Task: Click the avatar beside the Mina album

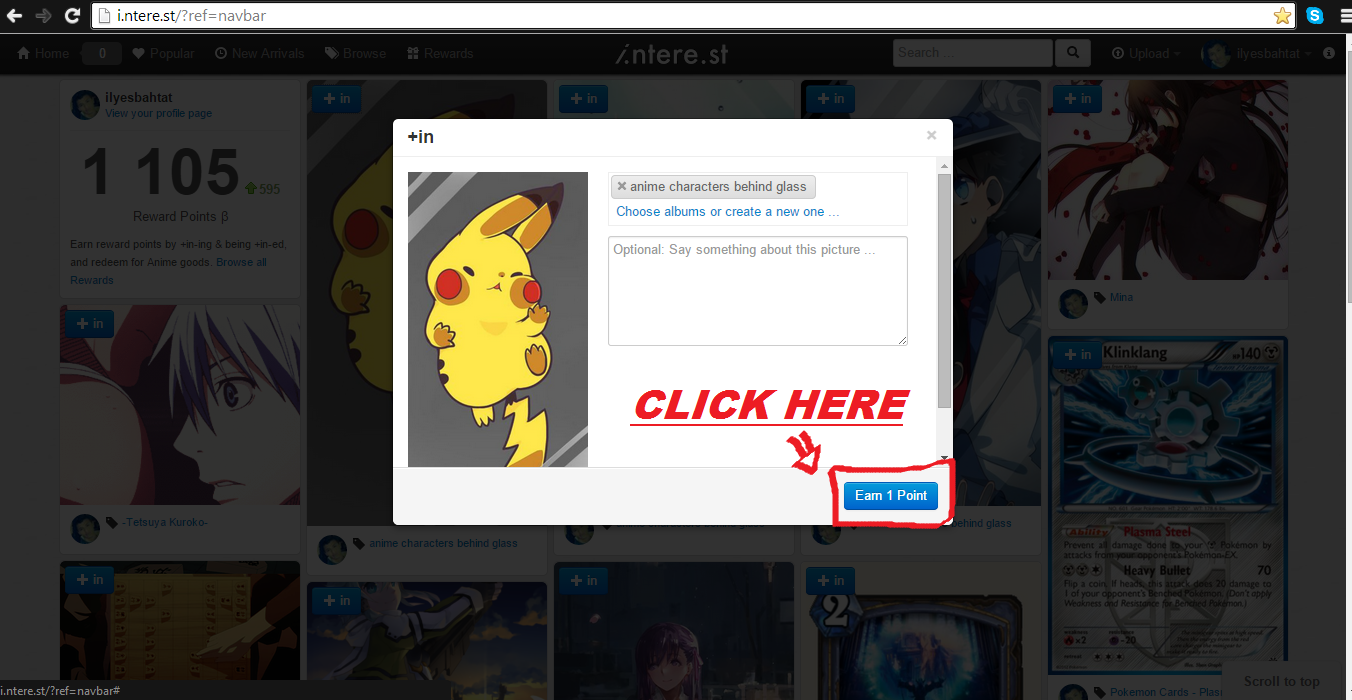Action: point(1073,304)
